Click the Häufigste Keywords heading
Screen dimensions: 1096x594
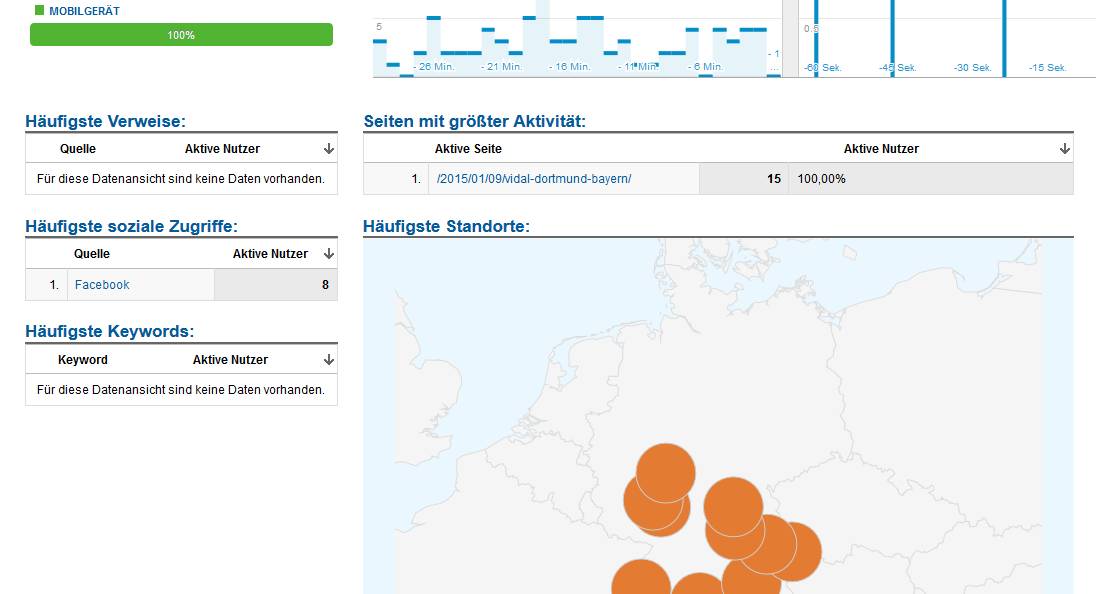tap(110, 331)
